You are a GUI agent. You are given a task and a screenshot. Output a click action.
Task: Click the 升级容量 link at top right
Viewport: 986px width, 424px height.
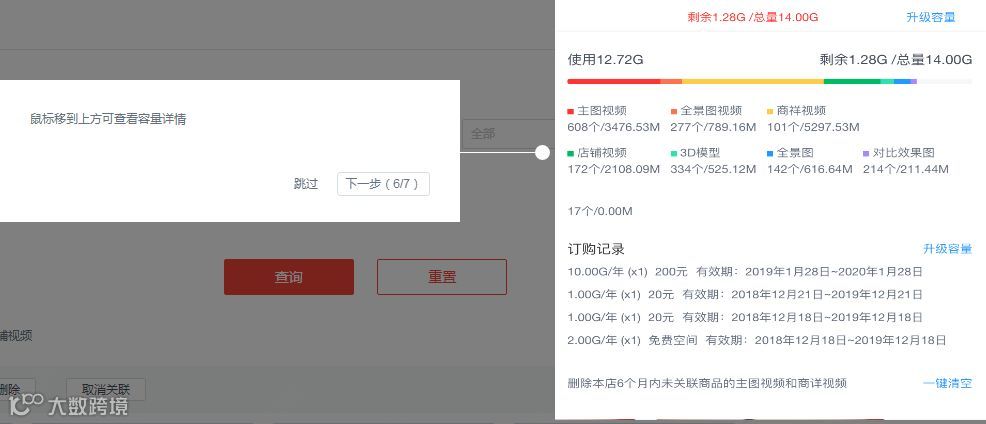point(931,17)
